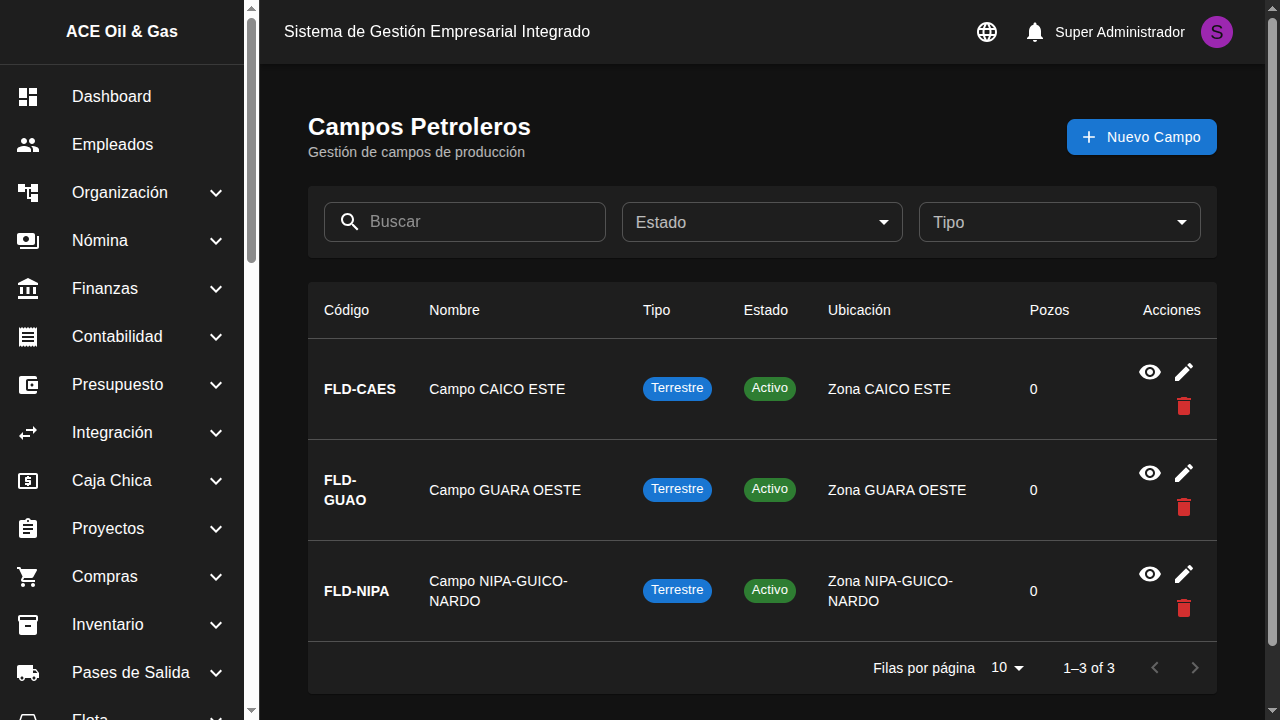Expand the Tipo filter dropdown
This screenshot has width=1280, height=720.
(1060, 222)
